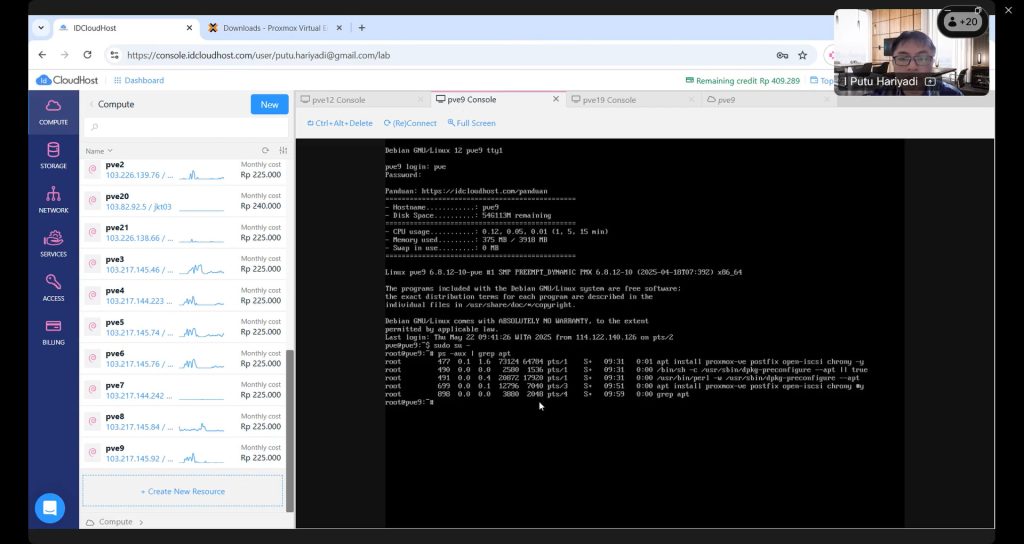Close the IDCloudHost browser tab
Screen dimensions: 1024x544
(x=189, y=28)
